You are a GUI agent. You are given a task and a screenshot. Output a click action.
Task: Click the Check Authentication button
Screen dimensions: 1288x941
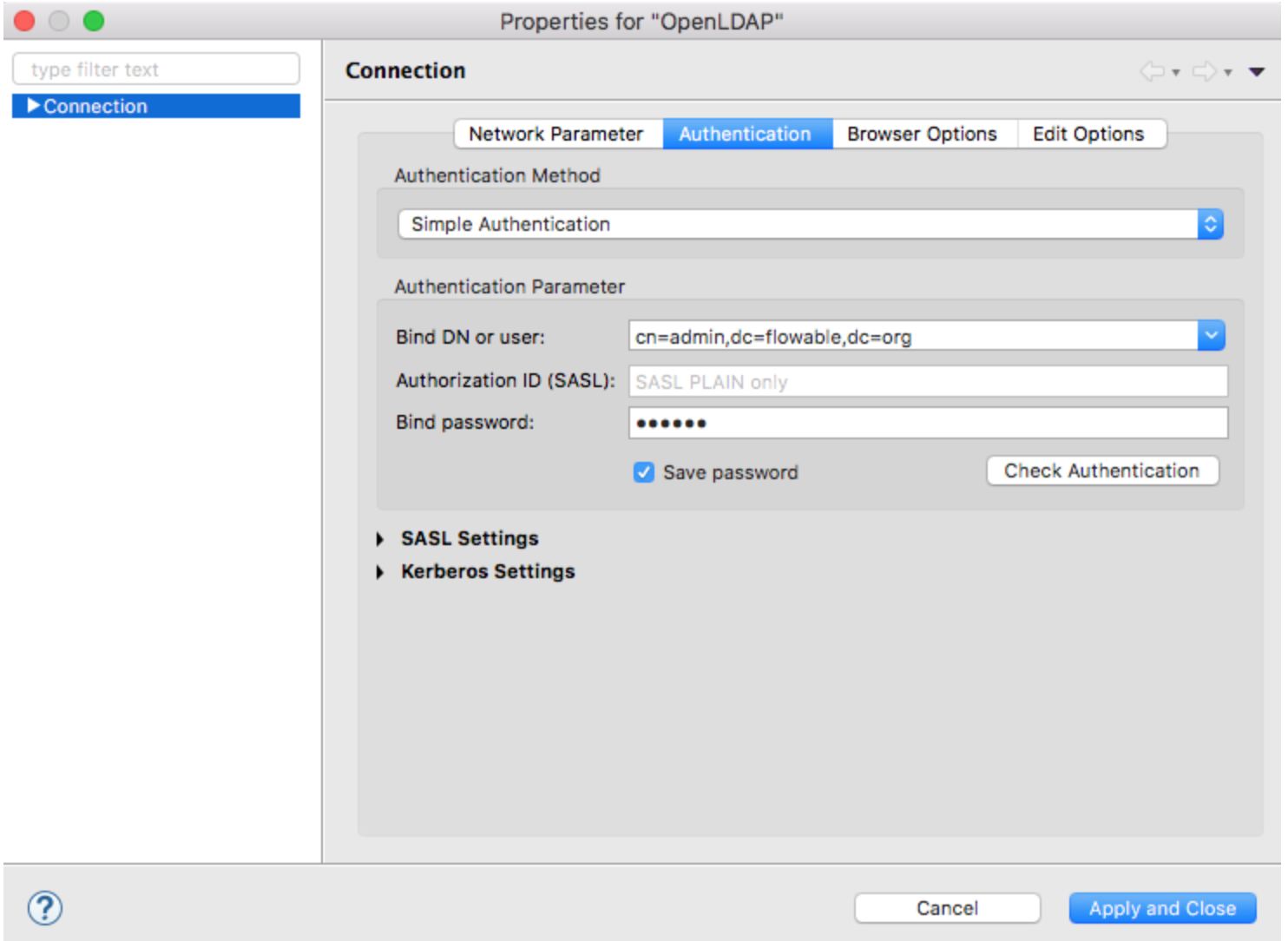(1101, 470)
